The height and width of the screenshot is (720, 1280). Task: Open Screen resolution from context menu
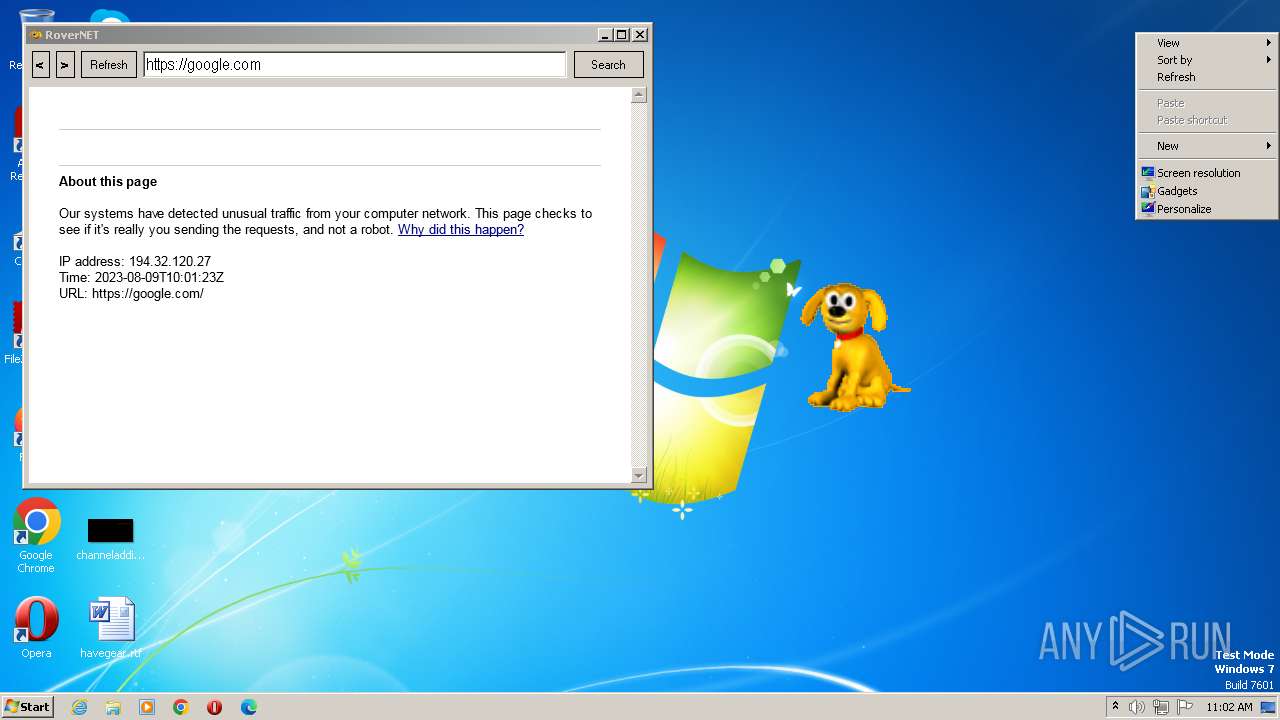point(1207,173)
